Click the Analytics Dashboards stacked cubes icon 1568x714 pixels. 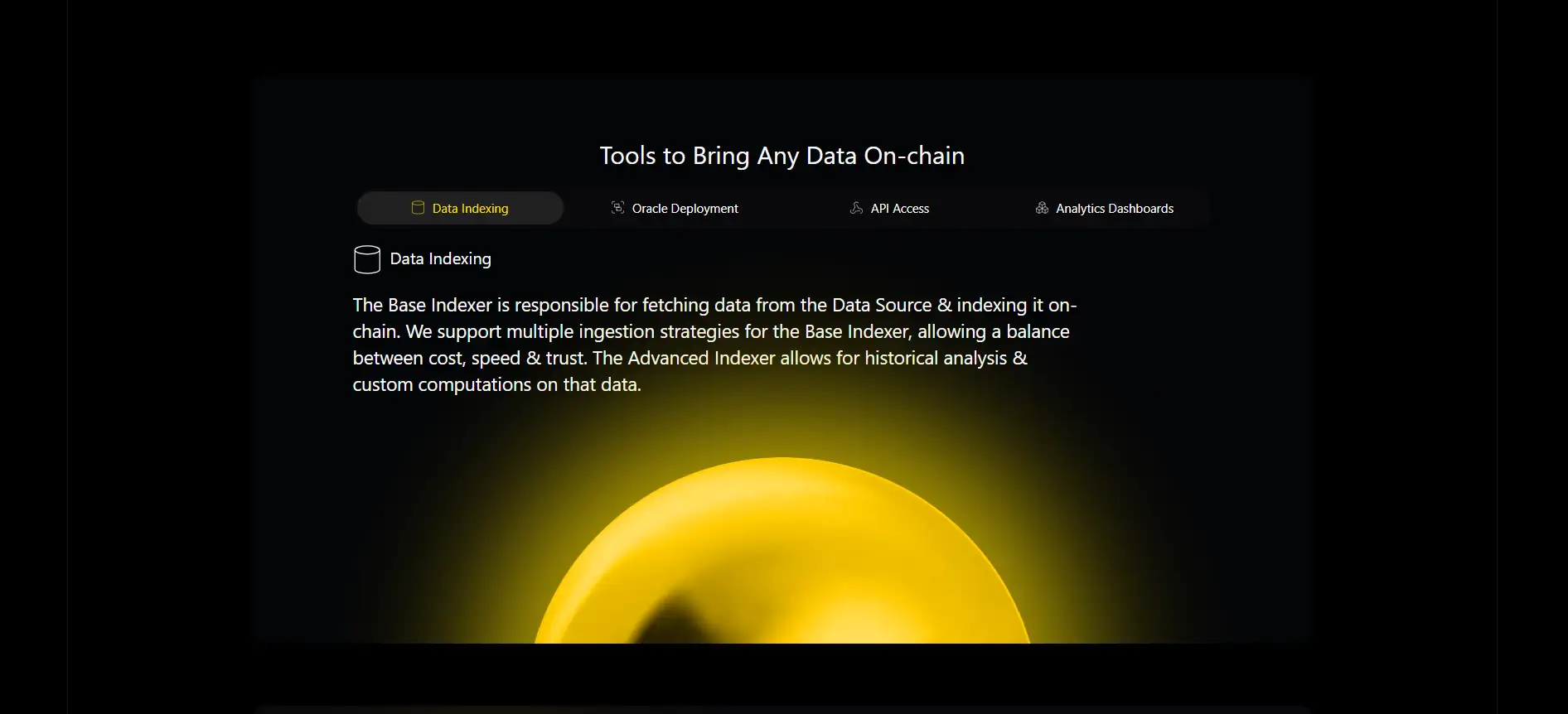1042,208
